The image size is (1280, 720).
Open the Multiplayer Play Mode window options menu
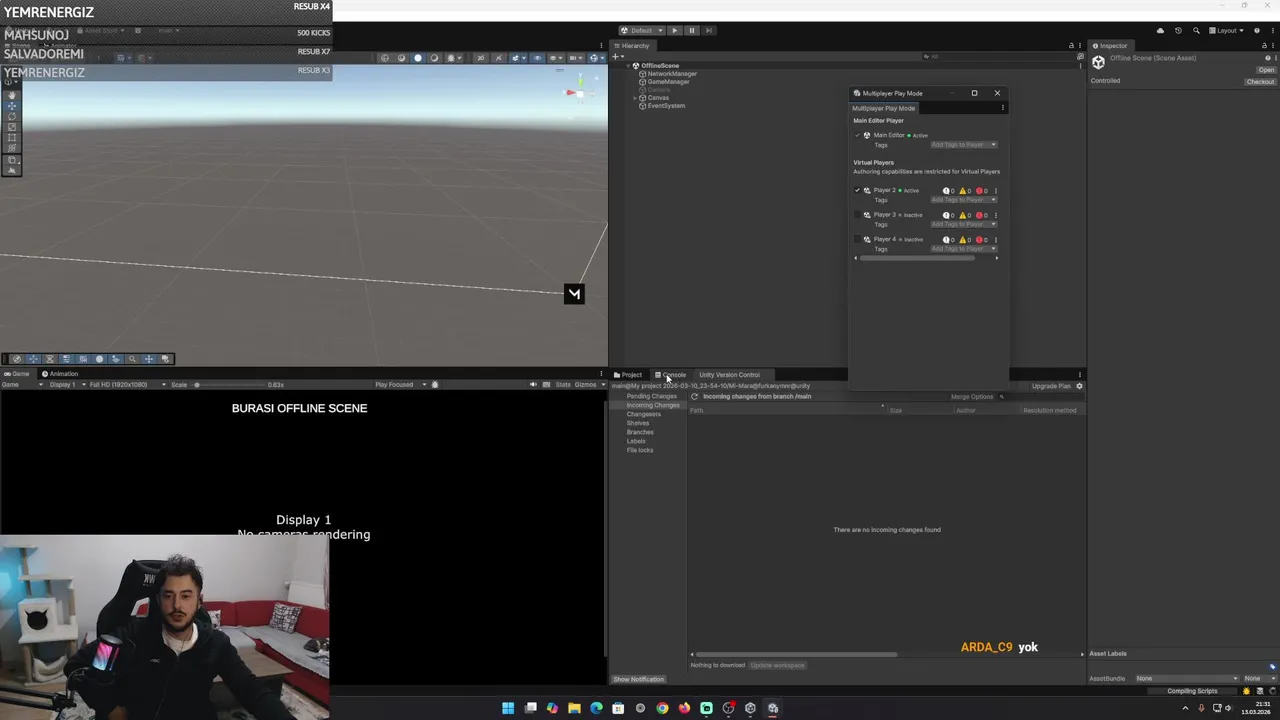pos(1002,108)
